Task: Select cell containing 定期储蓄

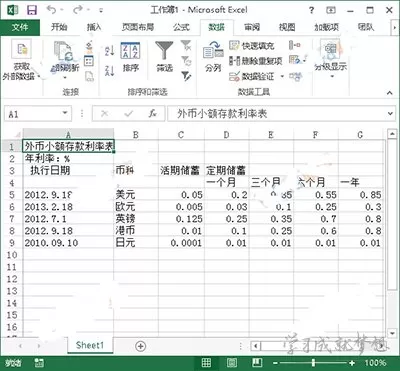Action: tap(226, 171)
